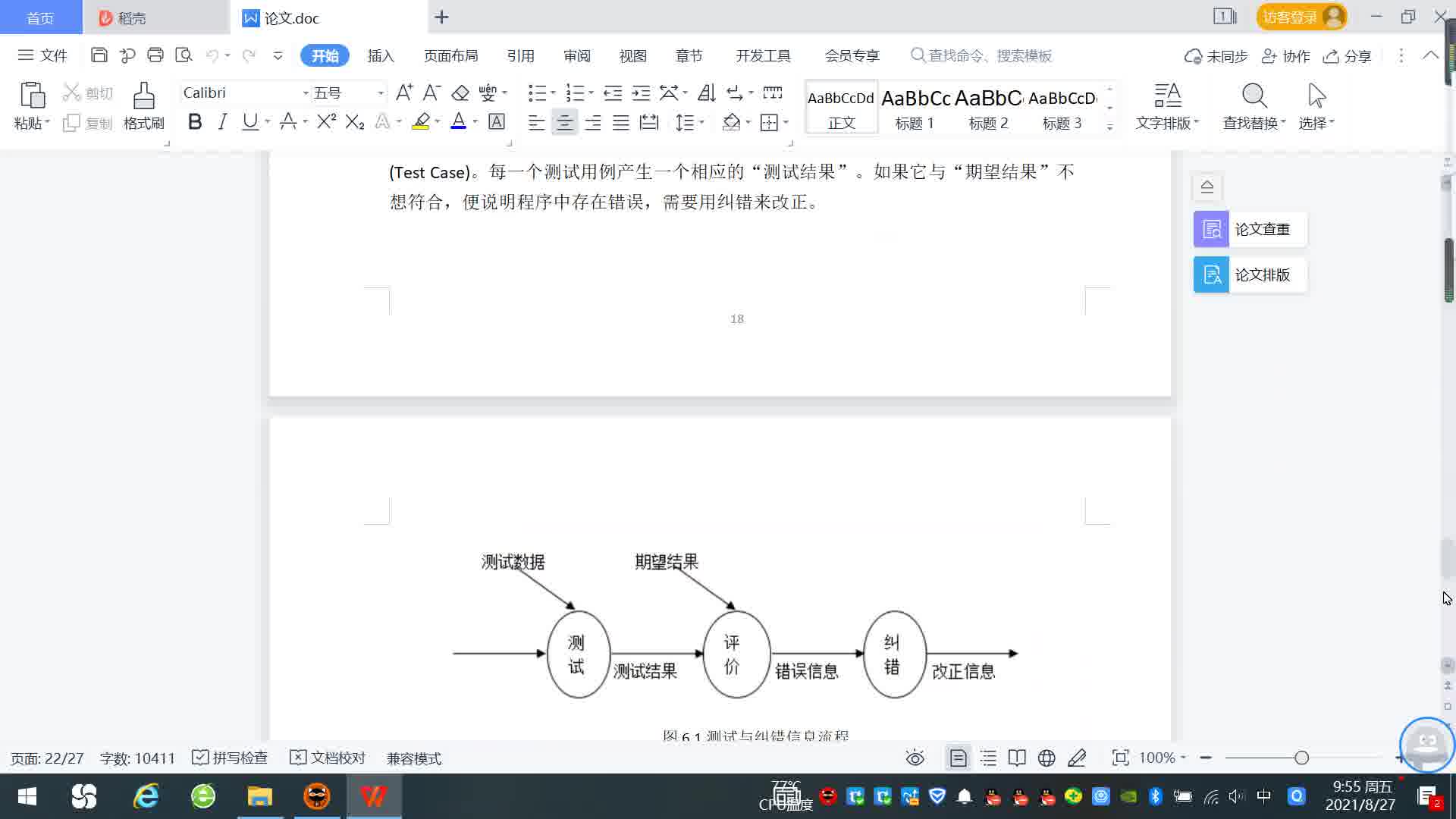Click the Distributed alignment icon

click(649, 122)
